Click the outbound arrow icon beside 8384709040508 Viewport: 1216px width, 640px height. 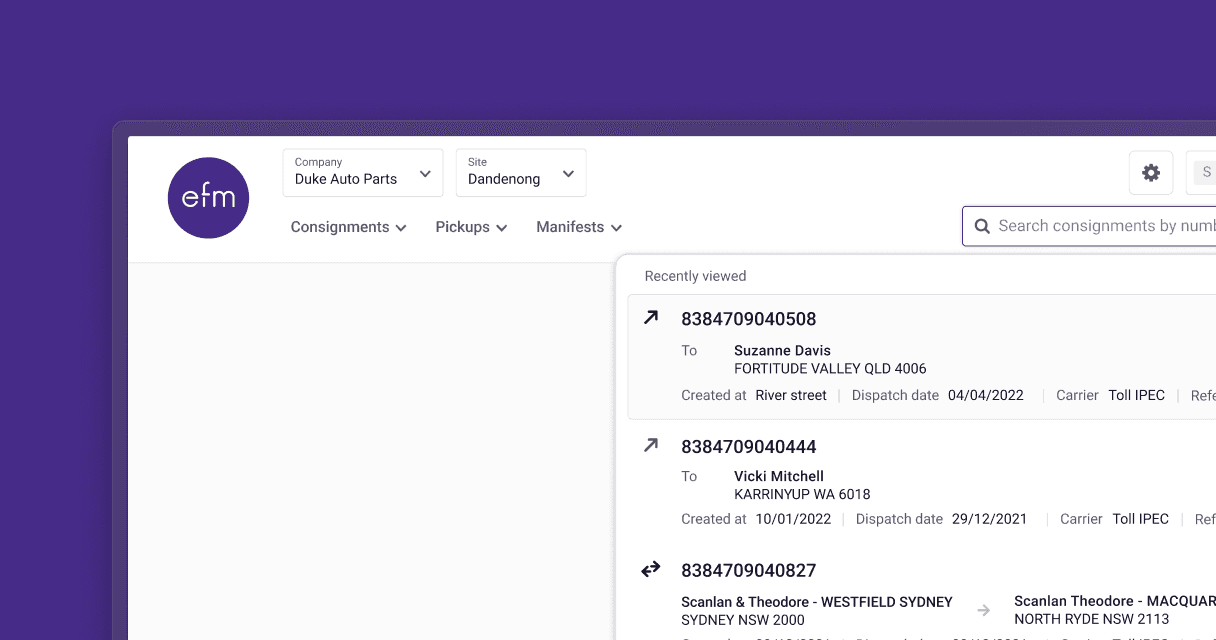651,316
